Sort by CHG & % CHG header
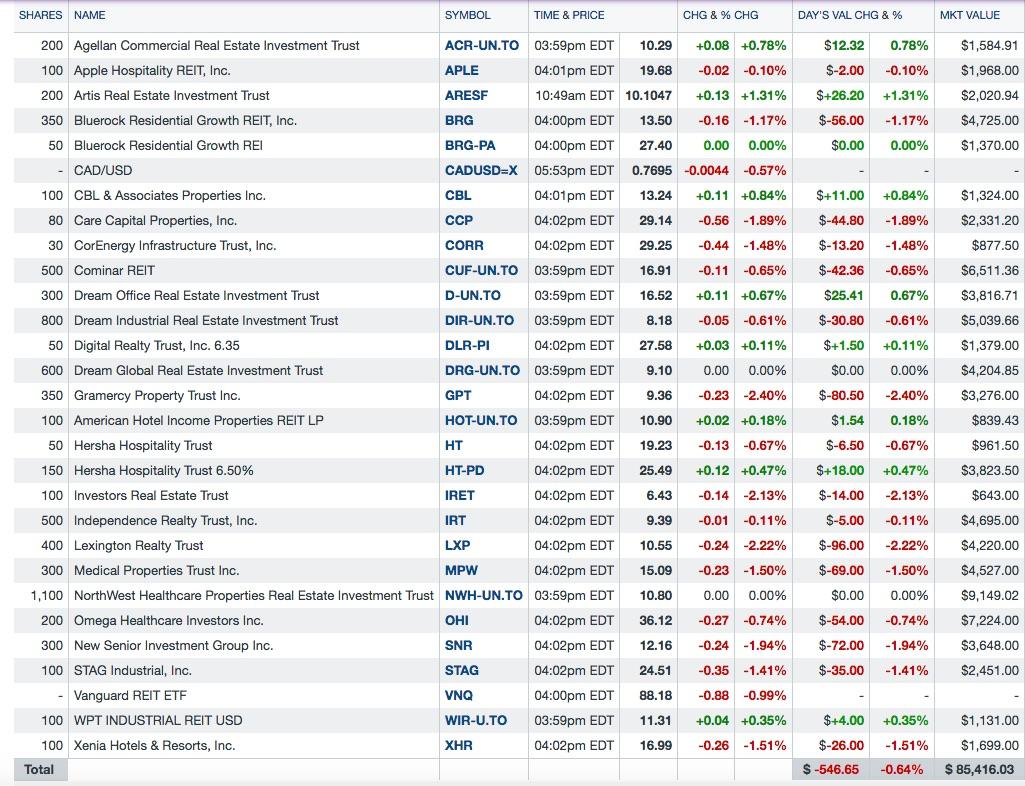 click(720, 15)
